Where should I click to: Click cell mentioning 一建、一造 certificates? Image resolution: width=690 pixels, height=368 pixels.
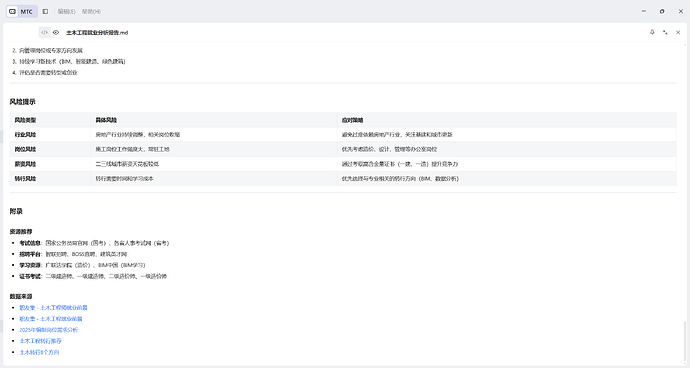click(506, 164)
